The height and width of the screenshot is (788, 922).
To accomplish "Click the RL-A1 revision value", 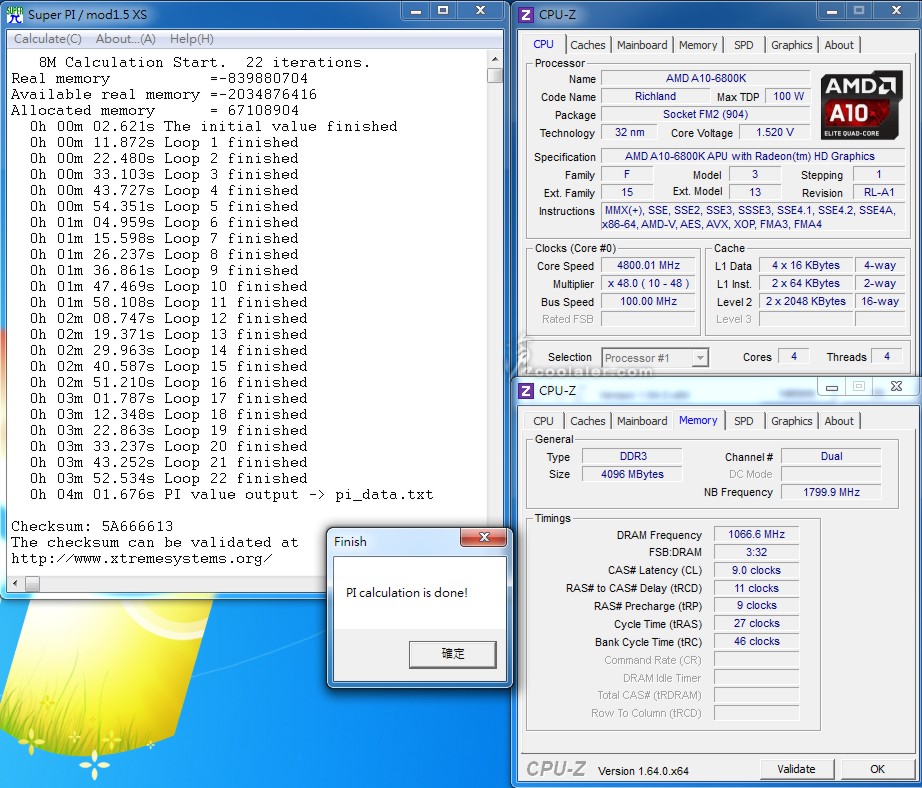I will click(878, 192).
